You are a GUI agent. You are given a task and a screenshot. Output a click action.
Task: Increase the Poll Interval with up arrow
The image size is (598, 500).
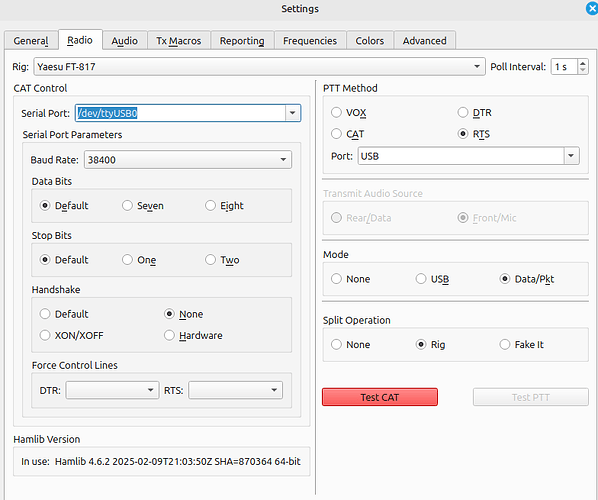pos(582,63)
